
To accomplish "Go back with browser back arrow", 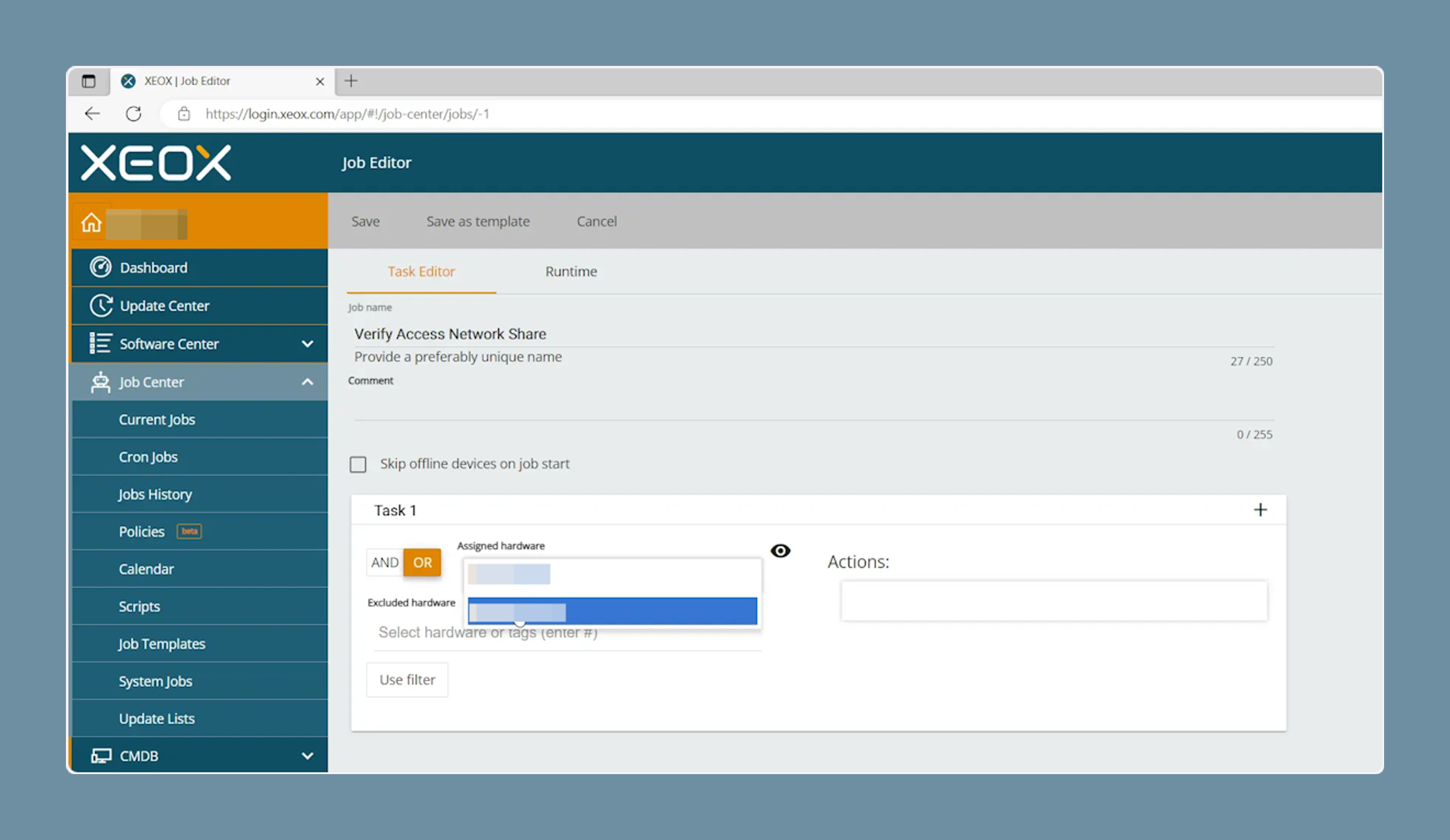I will [x=92, y=113].
